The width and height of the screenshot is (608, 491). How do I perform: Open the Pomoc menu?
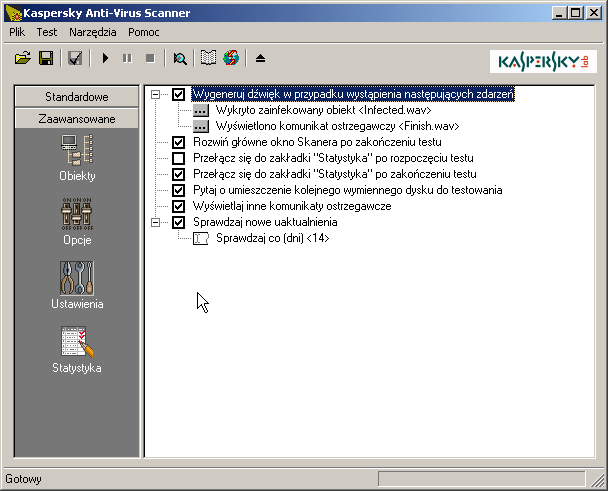[144, 32]
